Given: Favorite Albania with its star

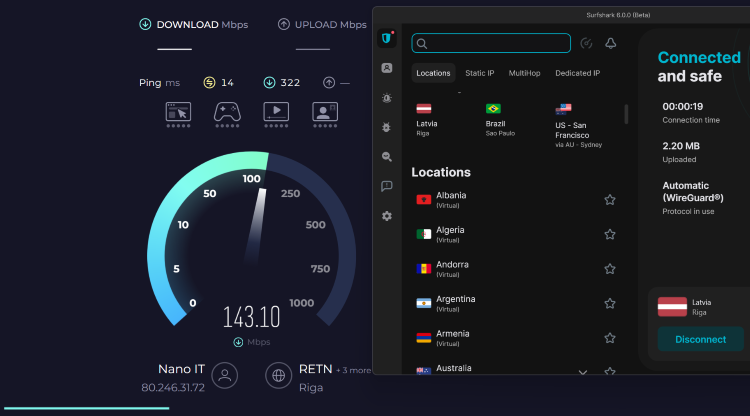Looking at the screenshot, I should pos(609,200).
